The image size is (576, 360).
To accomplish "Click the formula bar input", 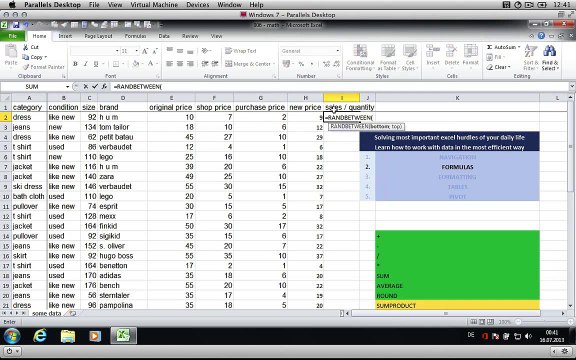I will pyautogui.click(x=340, y=87).
